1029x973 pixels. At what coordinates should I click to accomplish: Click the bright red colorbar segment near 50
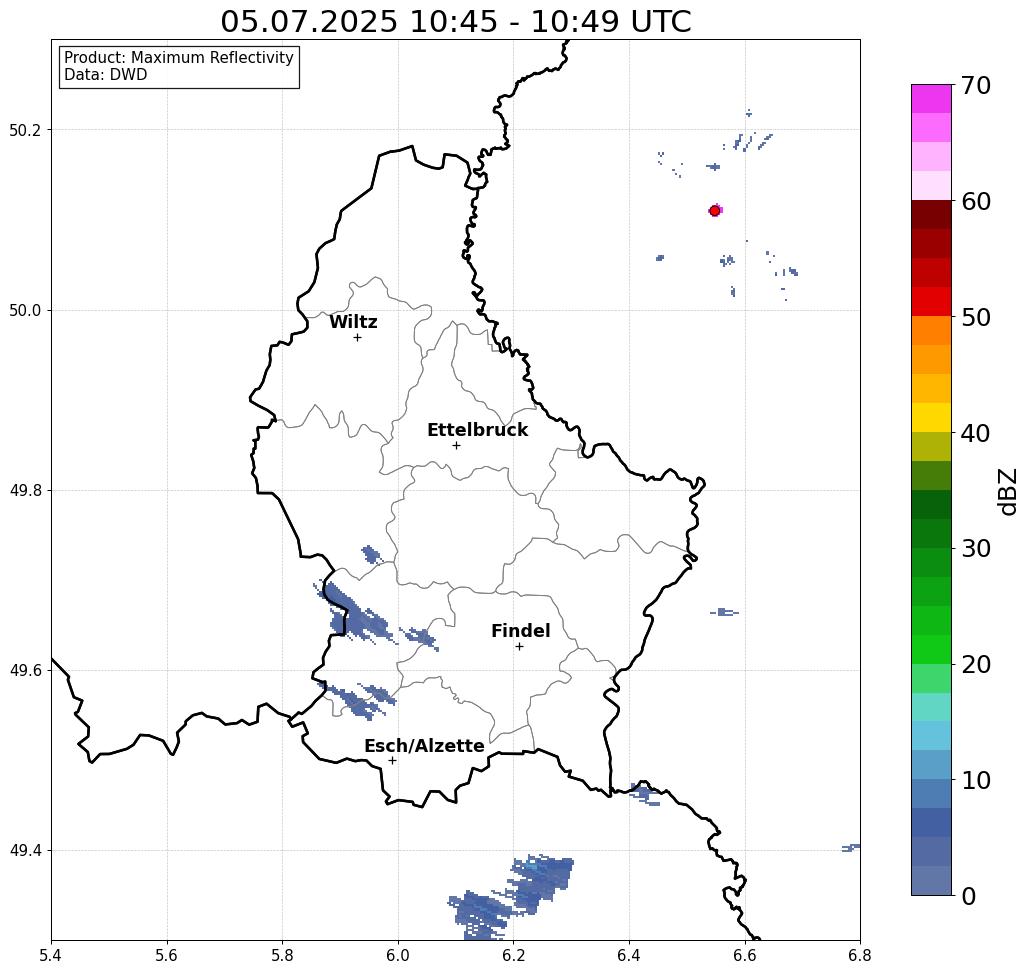pyautogui.click(x=931, y=302)
